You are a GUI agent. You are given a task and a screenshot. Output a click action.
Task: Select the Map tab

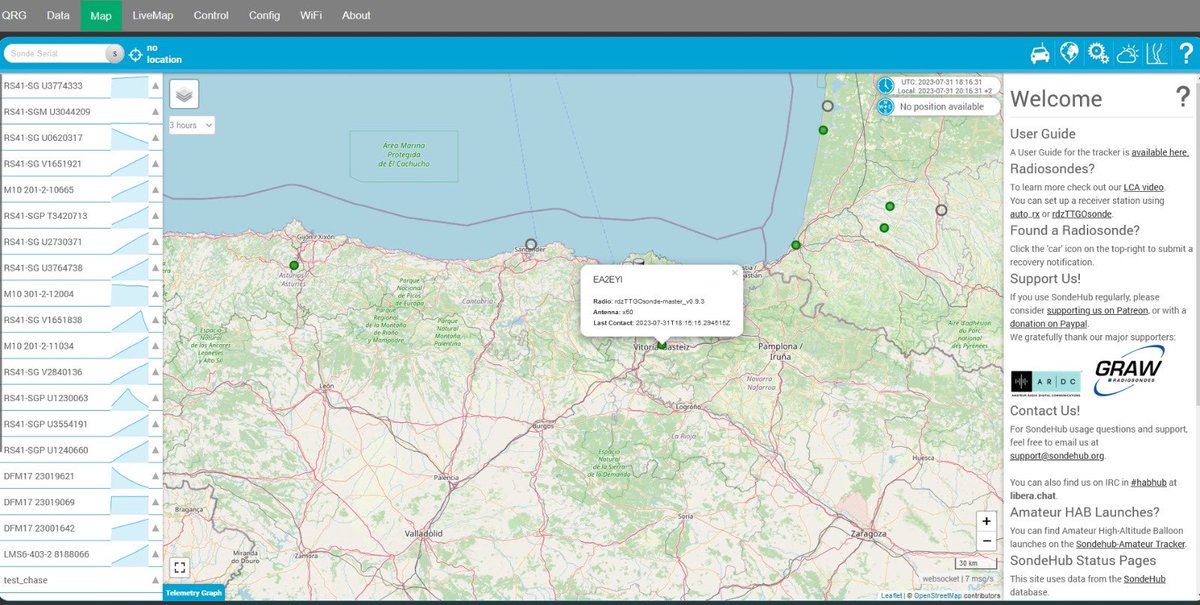101,15
